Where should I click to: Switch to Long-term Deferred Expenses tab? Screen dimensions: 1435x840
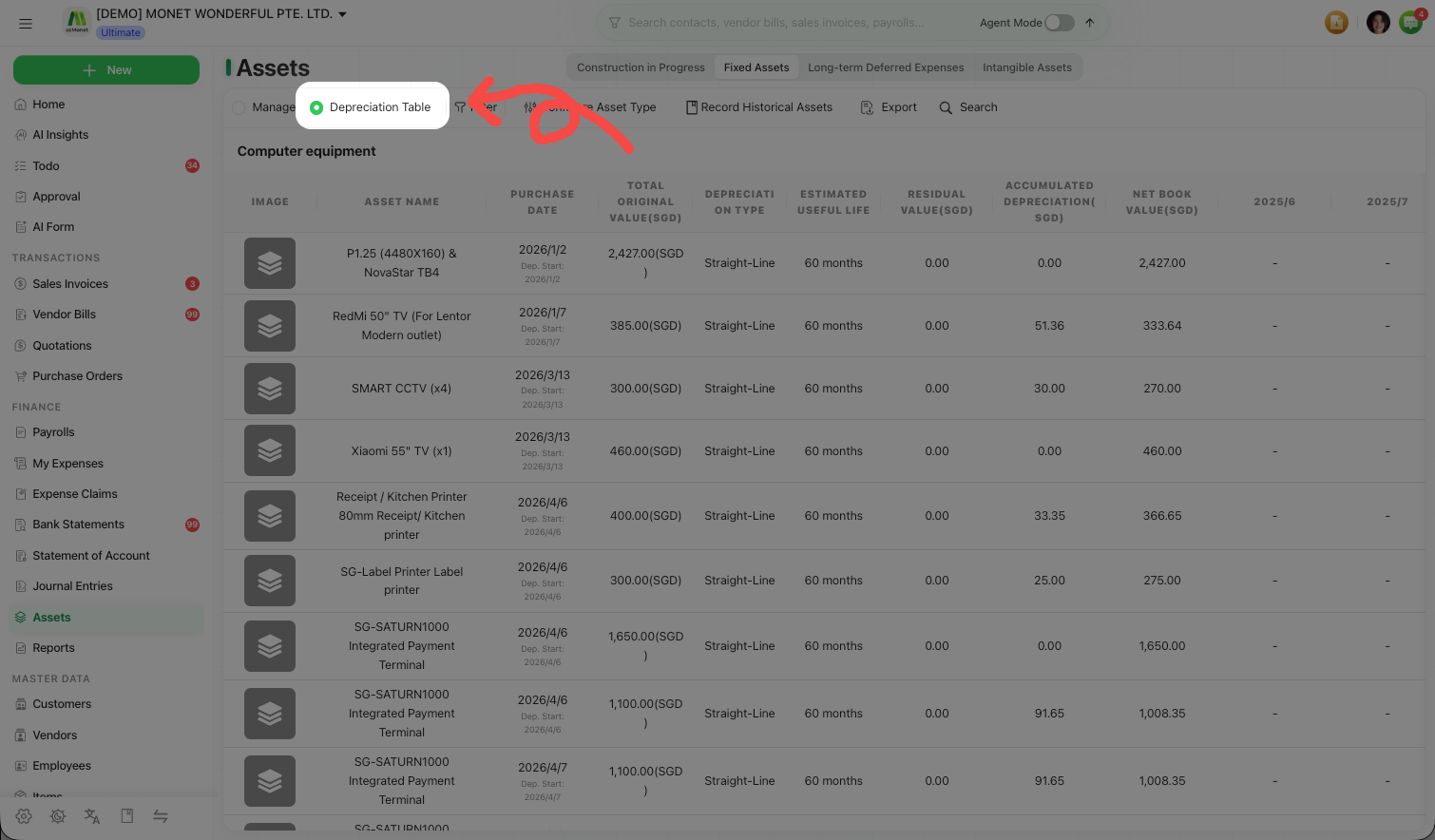click(886, 67)
